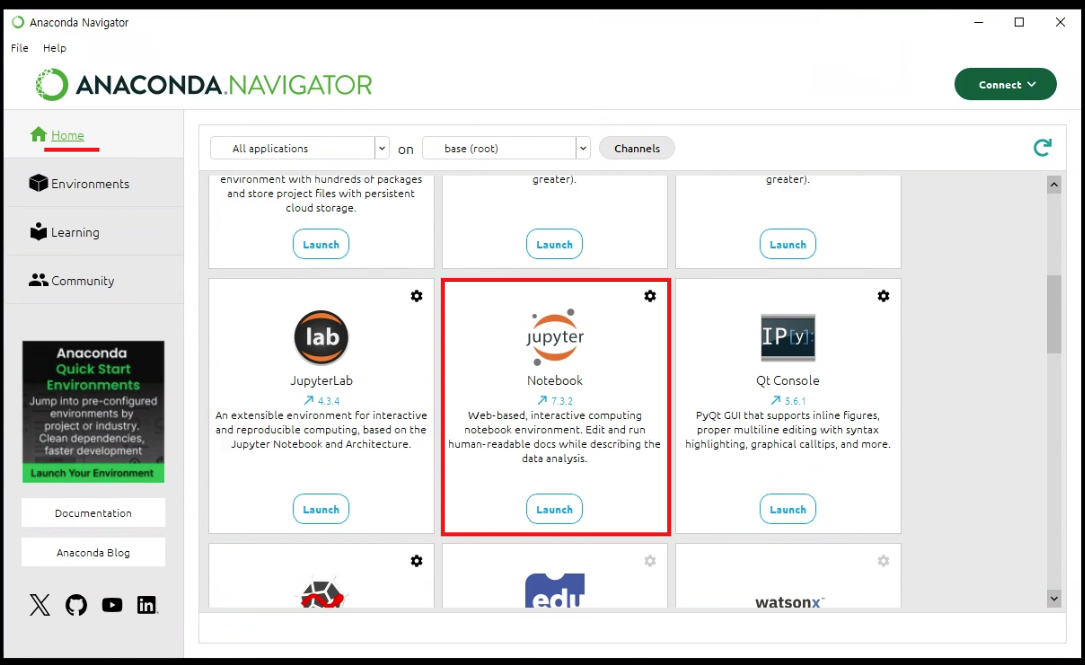Image resolution: width=1085 pixels, height=665 pixels.
Task: Open the LinkedIn social icon
Action: coord(147,605)
